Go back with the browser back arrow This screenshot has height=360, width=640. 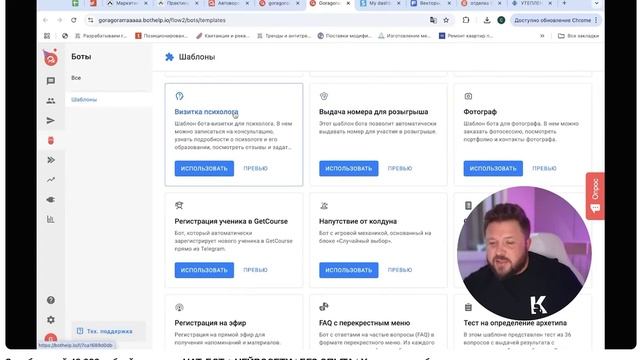pyautogui.click(x=45, y=20)
